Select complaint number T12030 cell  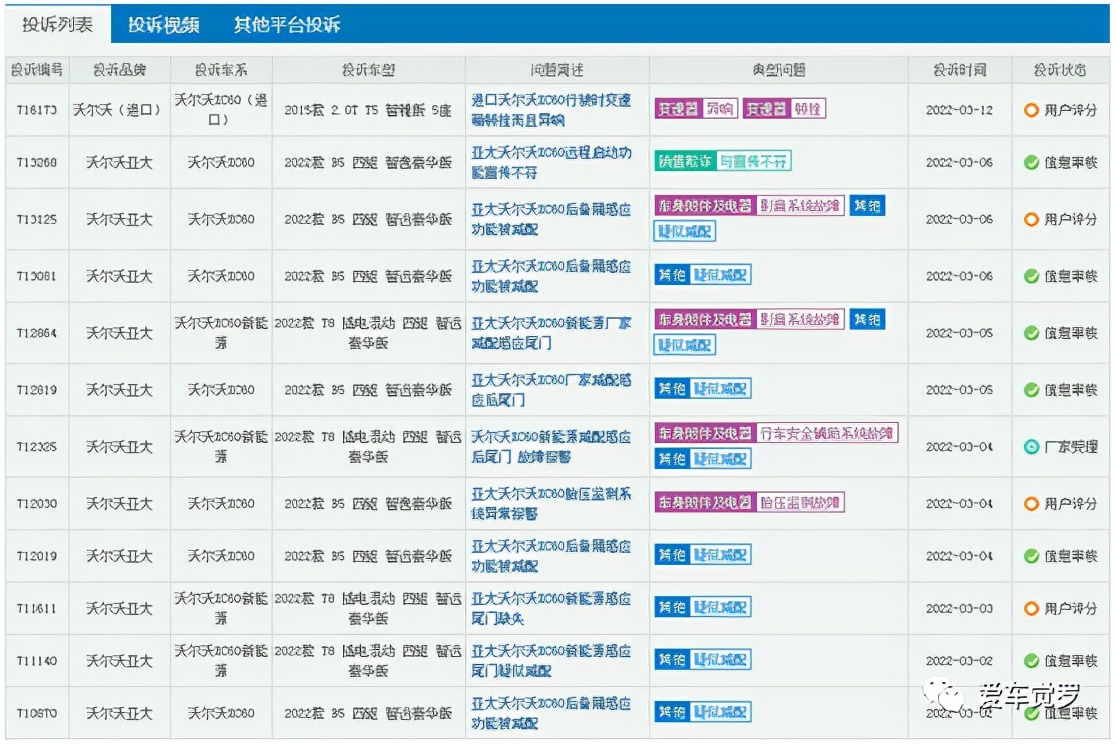click(x=37, y=504)
